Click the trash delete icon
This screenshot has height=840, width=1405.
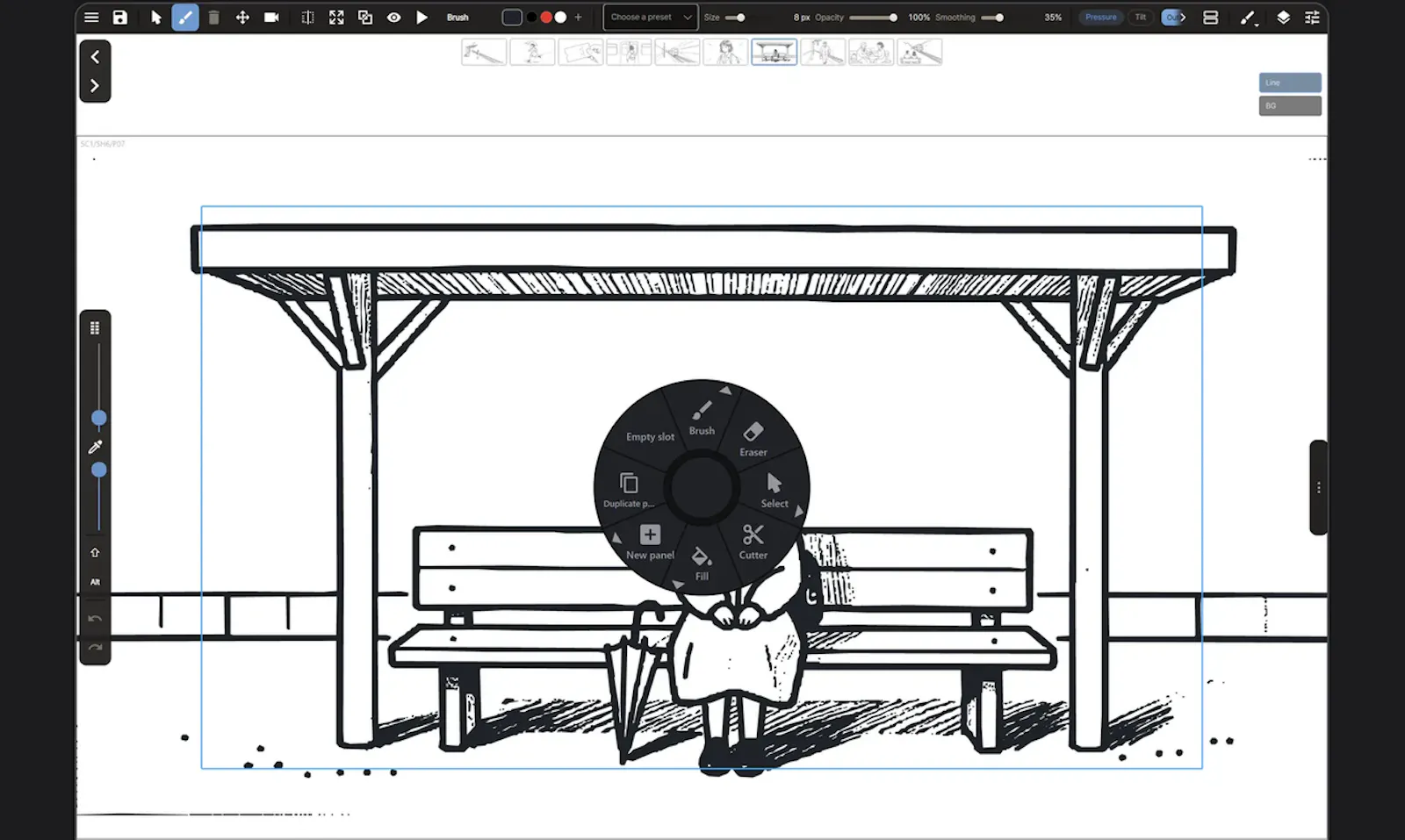[x=213, y=18]
